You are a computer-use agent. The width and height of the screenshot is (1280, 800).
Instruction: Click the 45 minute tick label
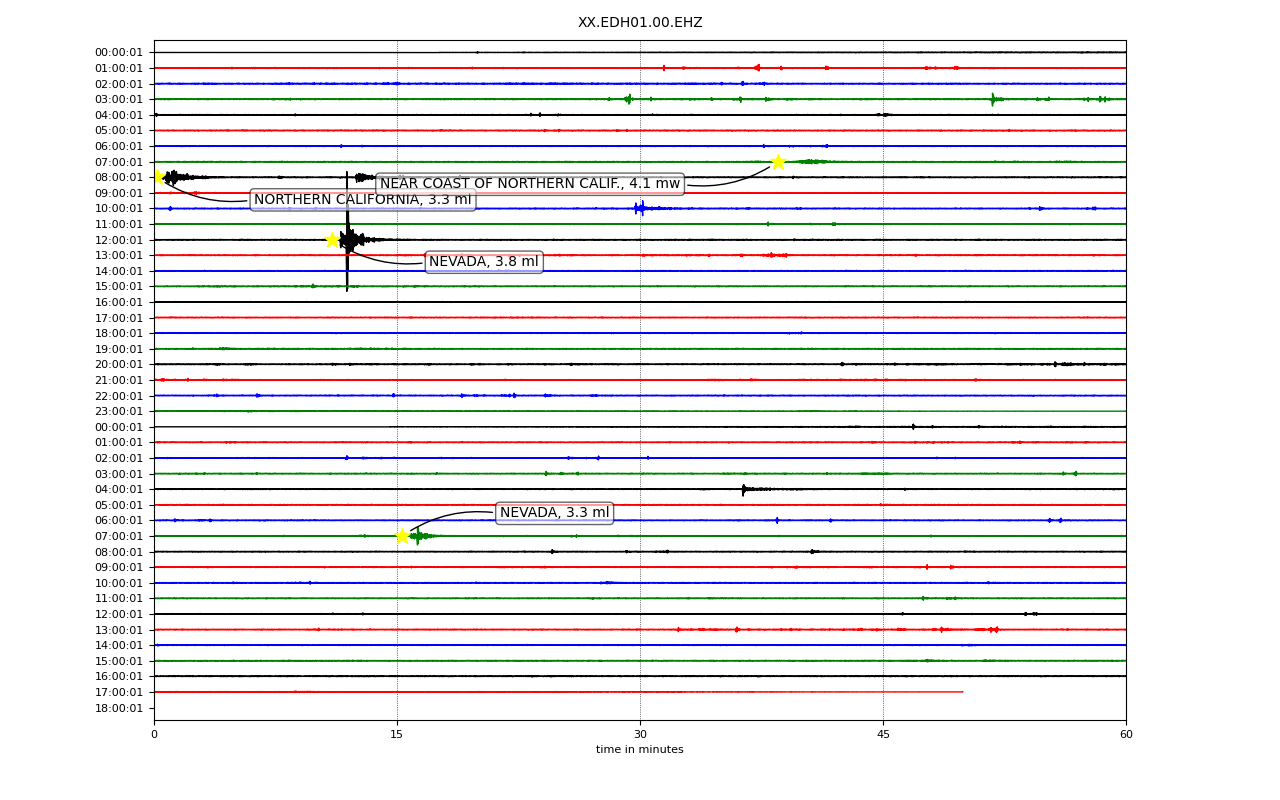click(883, 735)
